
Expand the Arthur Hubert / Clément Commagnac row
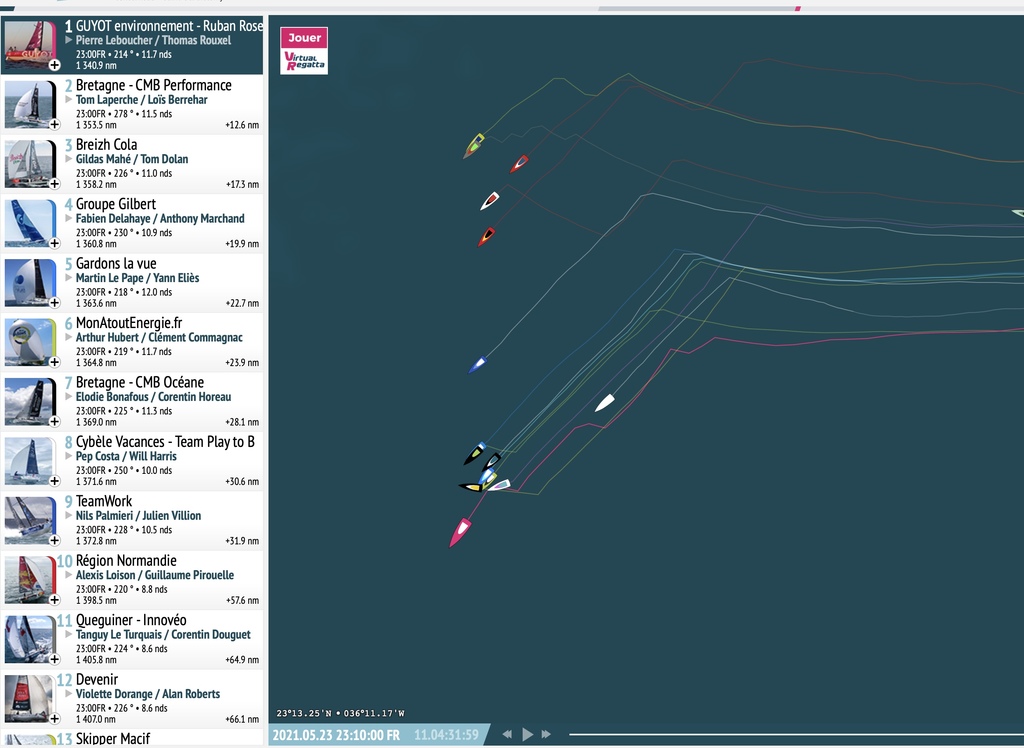pyautogui.click(x=69, y=337)
